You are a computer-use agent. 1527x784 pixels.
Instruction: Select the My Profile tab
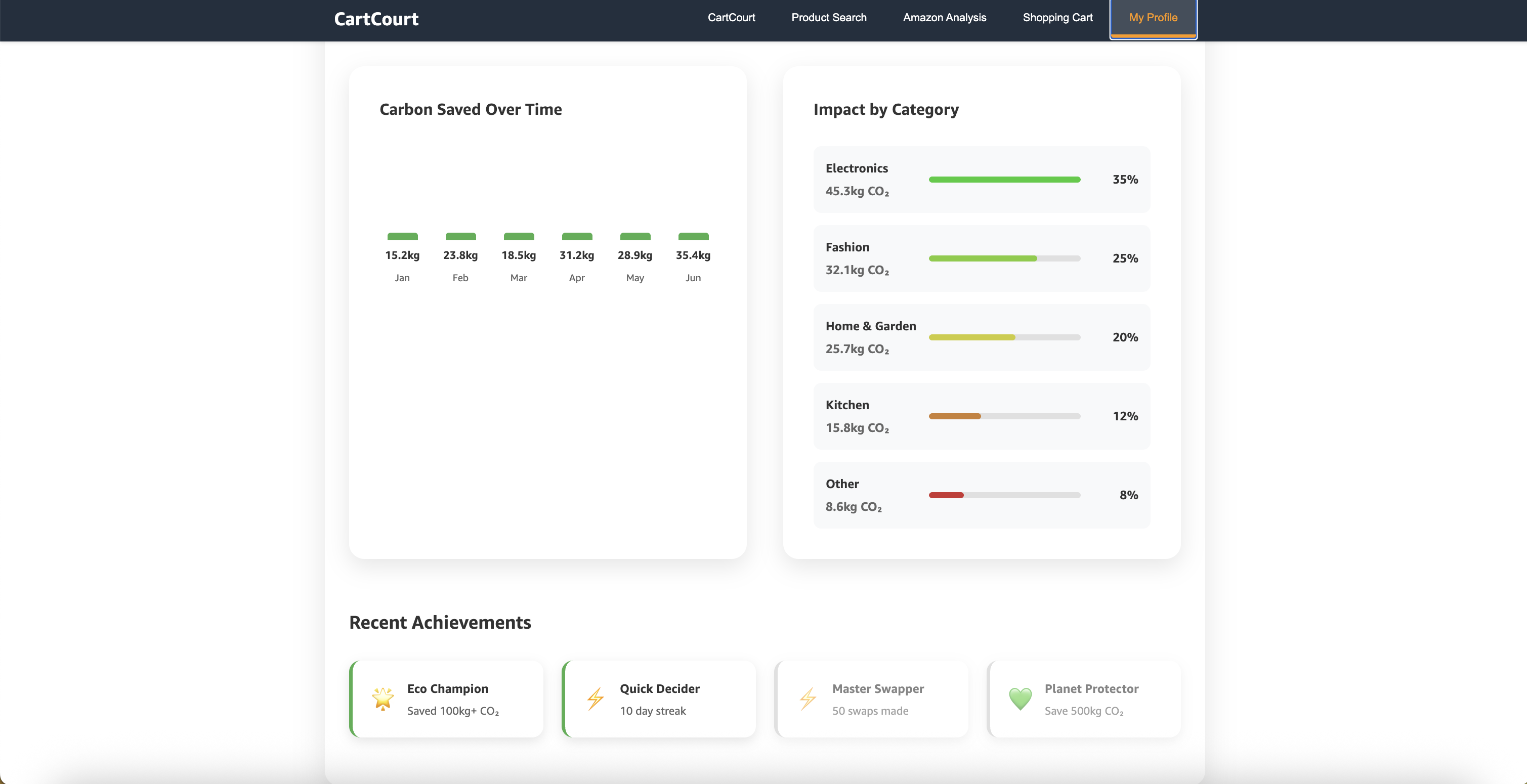1153,18
